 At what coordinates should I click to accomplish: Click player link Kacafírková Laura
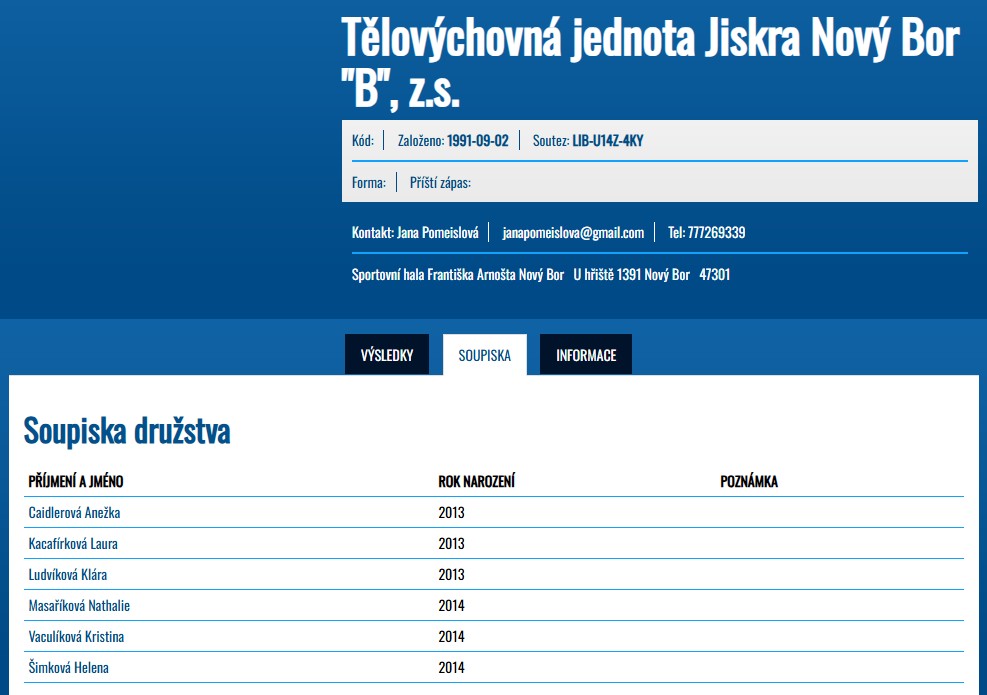pyautogui.click(x=73, y=544)
